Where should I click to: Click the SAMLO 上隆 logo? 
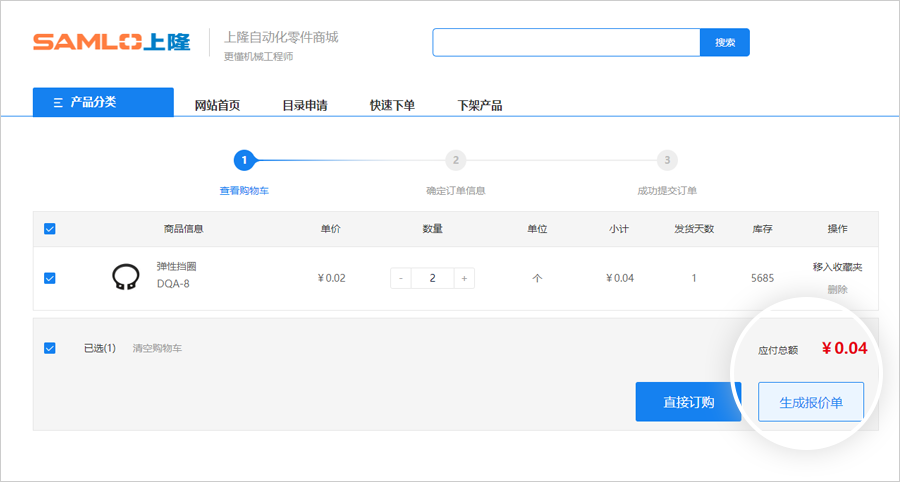tap(111, 42)
